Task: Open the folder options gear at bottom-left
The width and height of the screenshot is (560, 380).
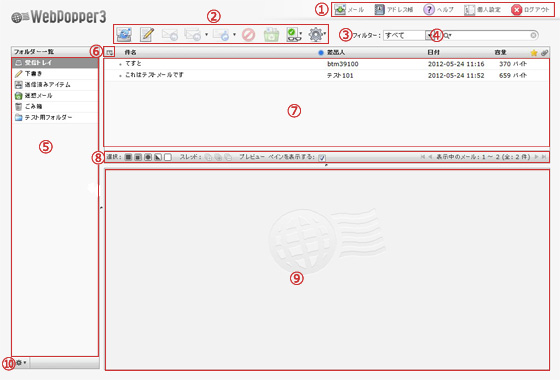Action: tap(21, 362)
